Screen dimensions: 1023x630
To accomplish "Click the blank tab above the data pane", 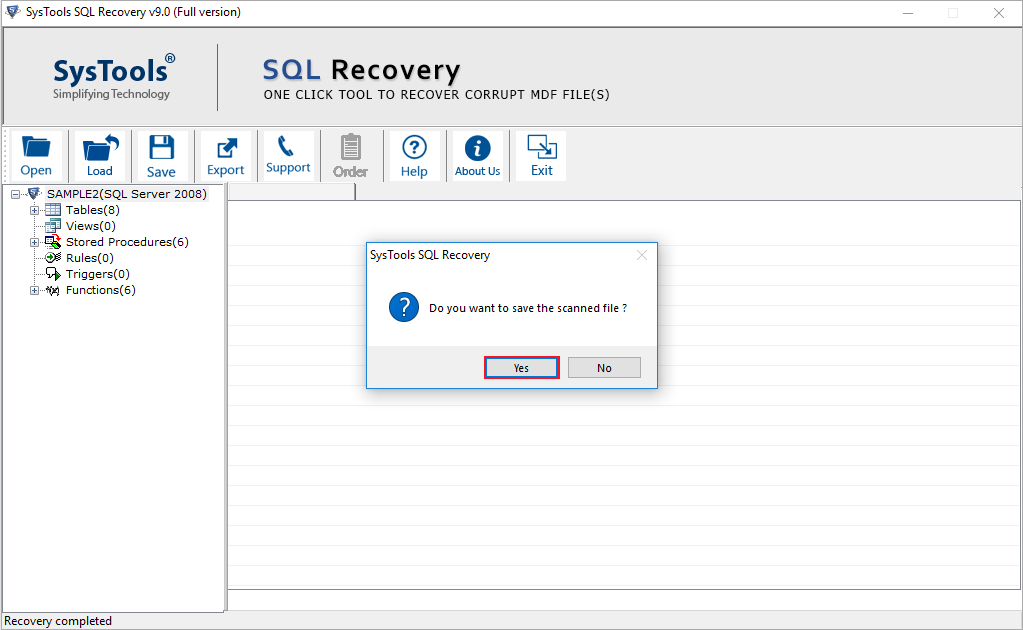I will coord(292,192).
